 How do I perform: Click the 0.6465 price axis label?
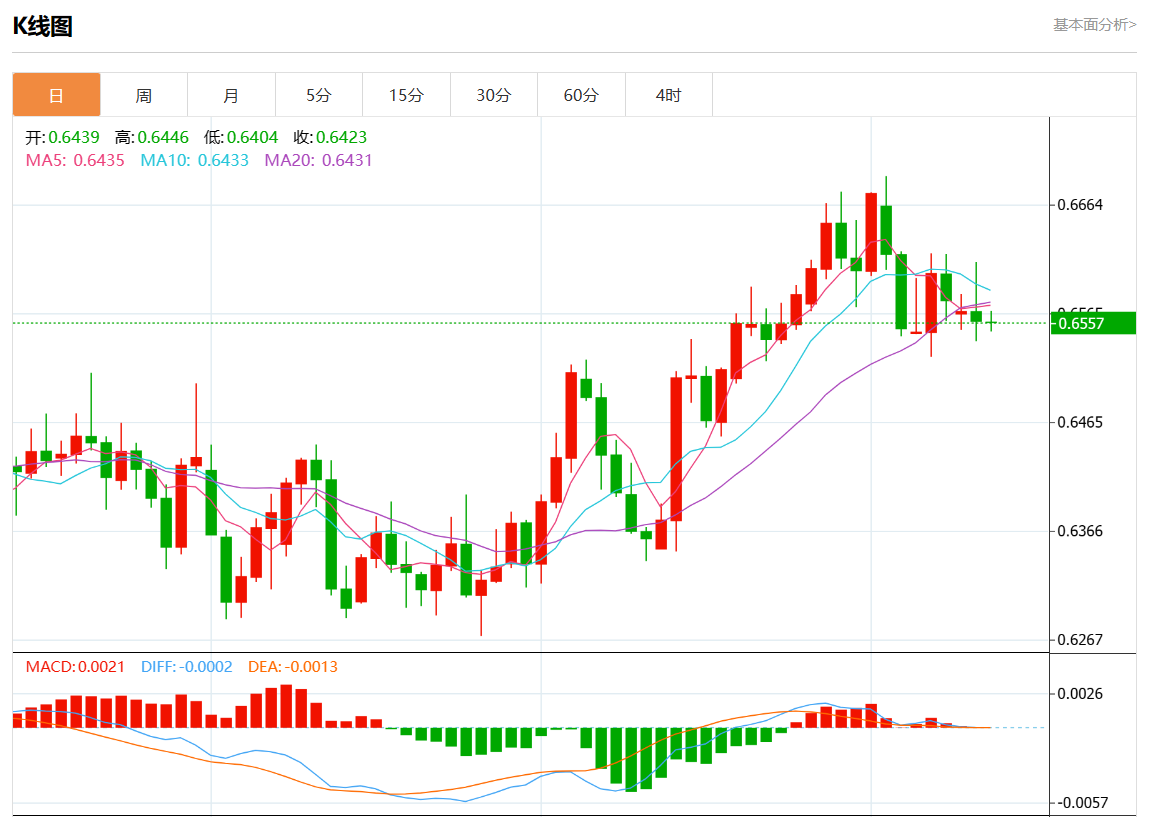[1080, 422]
